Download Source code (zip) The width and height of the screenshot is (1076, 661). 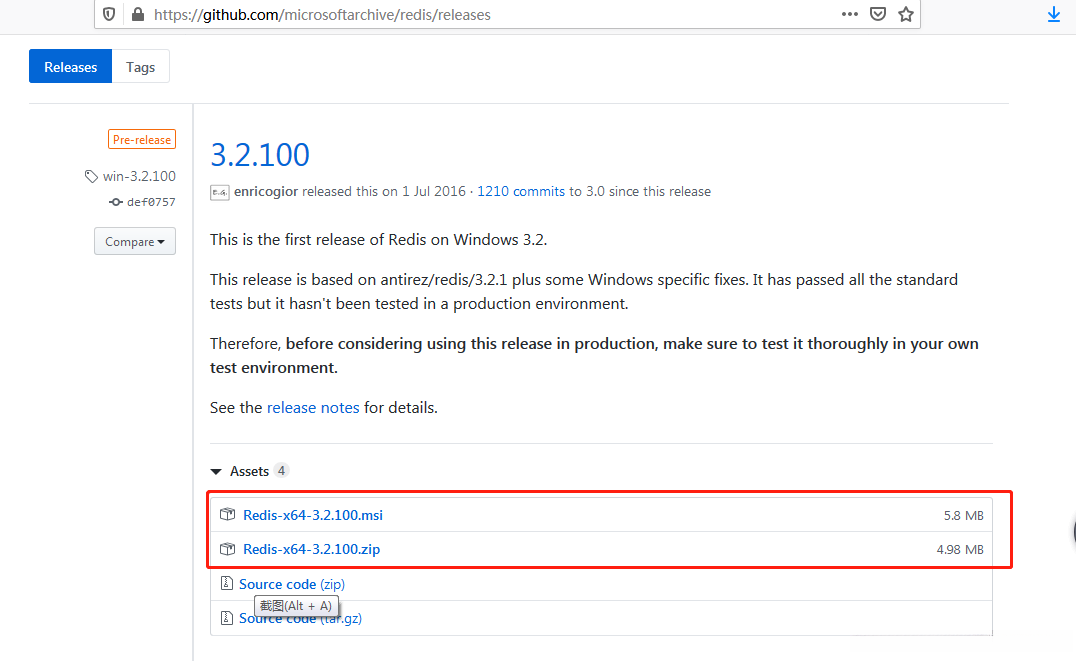click(x=292, y=584)
